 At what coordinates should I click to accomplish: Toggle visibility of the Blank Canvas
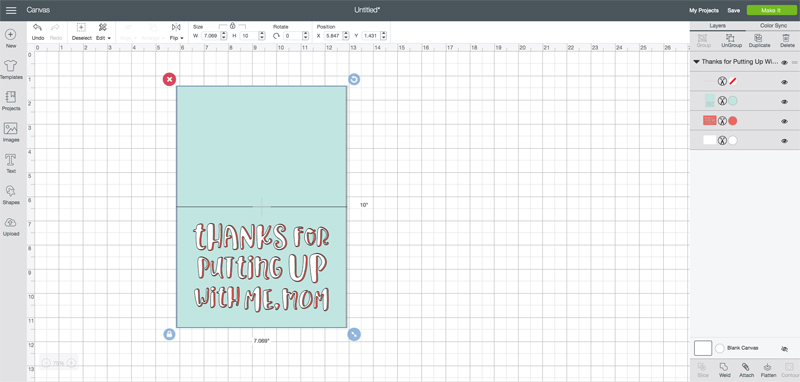(x=785, y=349)
